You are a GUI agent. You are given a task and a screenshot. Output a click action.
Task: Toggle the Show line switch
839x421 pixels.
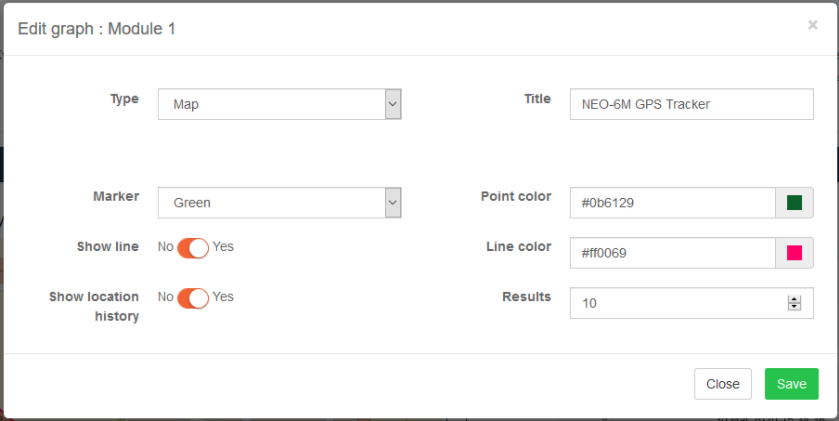pos(193,248)
